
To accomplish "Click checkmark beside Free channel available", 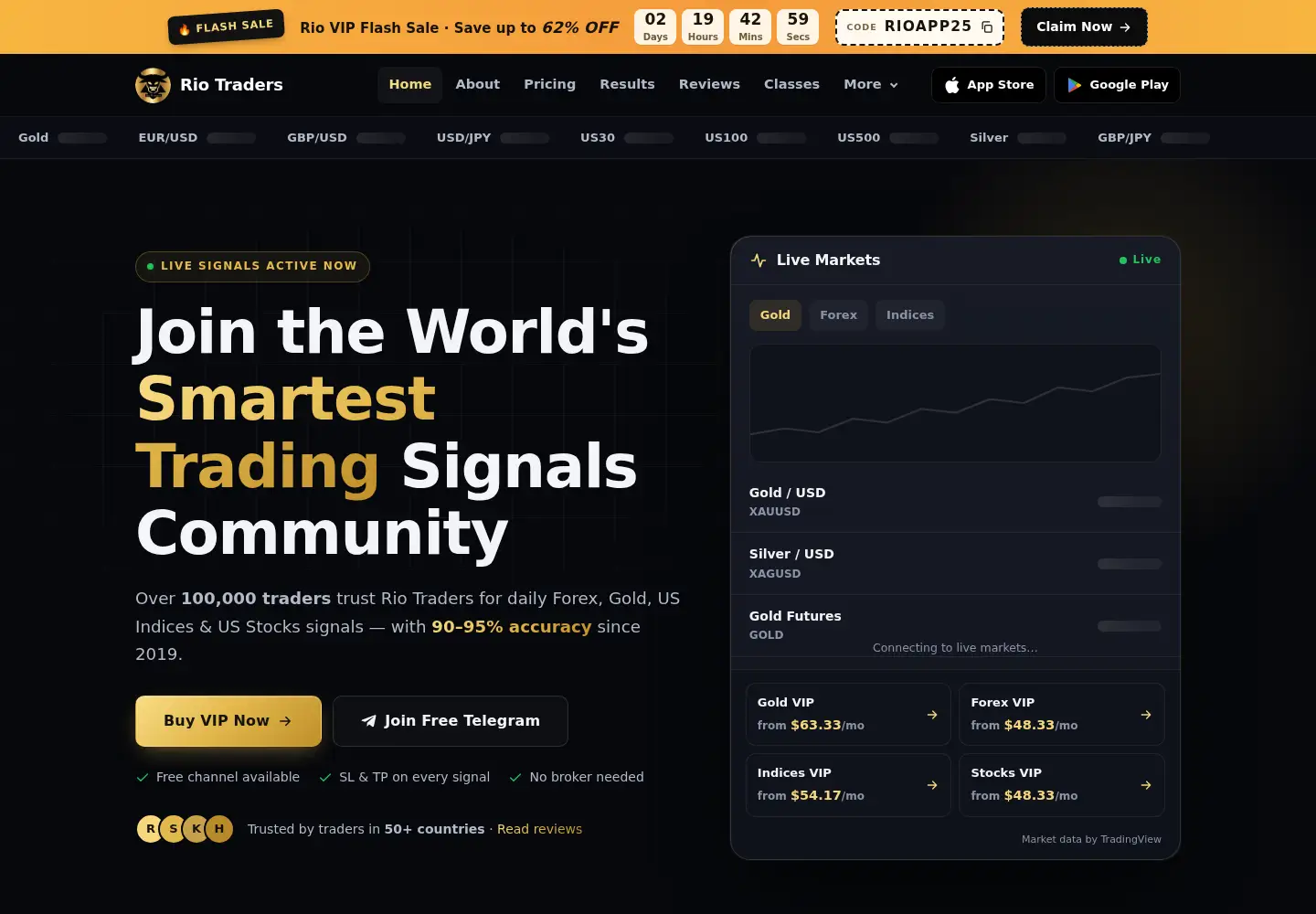I will [143, 778].
